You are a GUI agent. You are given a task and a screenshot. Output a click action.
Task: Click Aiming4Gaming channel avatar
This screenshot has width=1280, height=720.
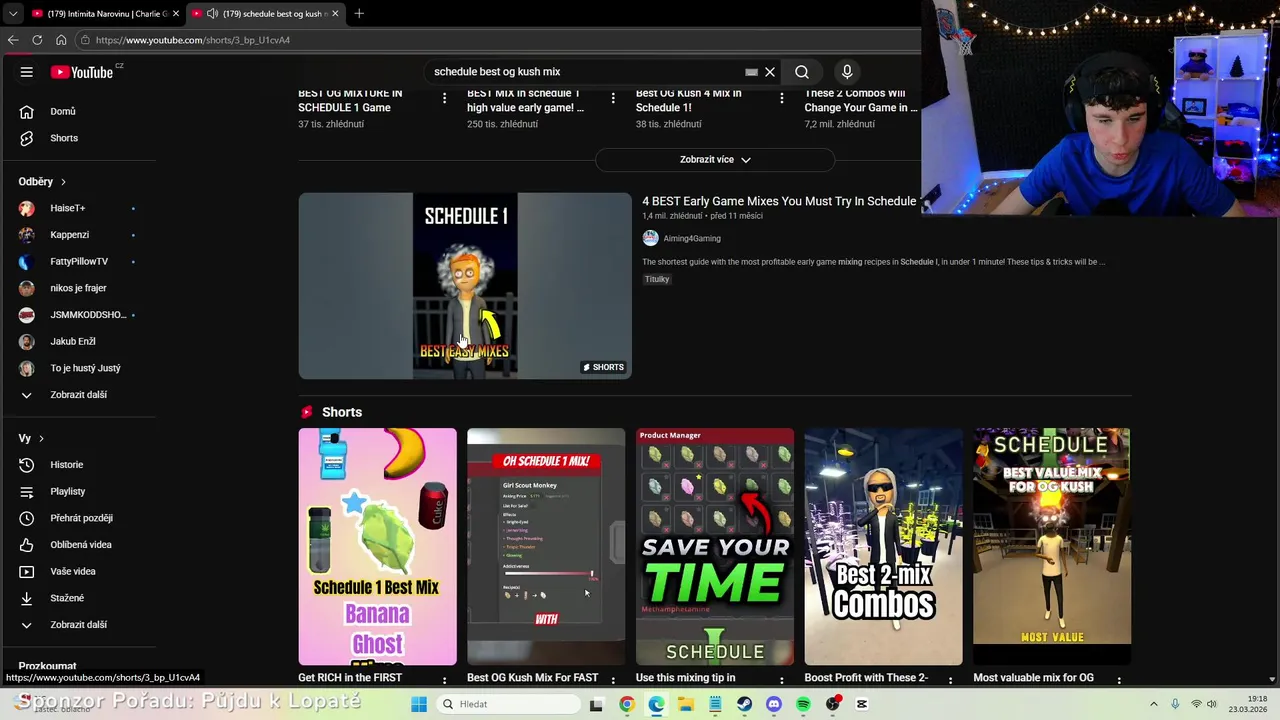(x=650, y=238)
